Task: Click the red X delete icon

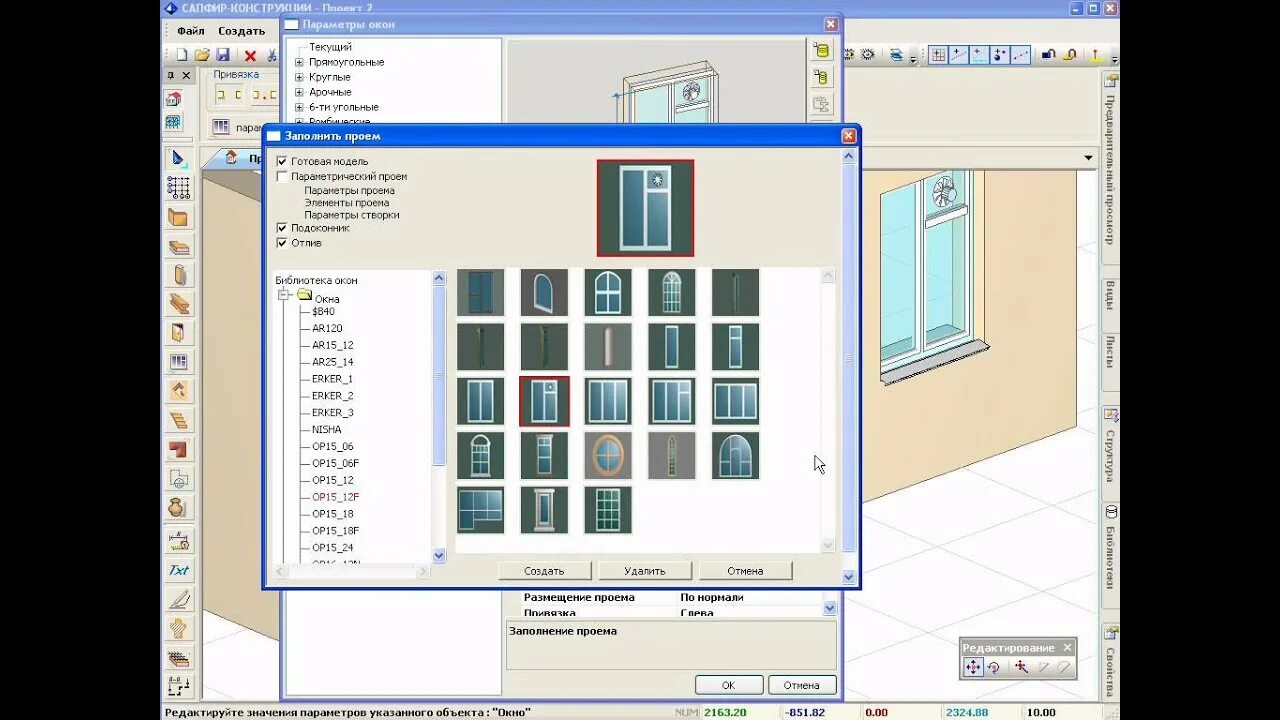Action: pos(250,56)
